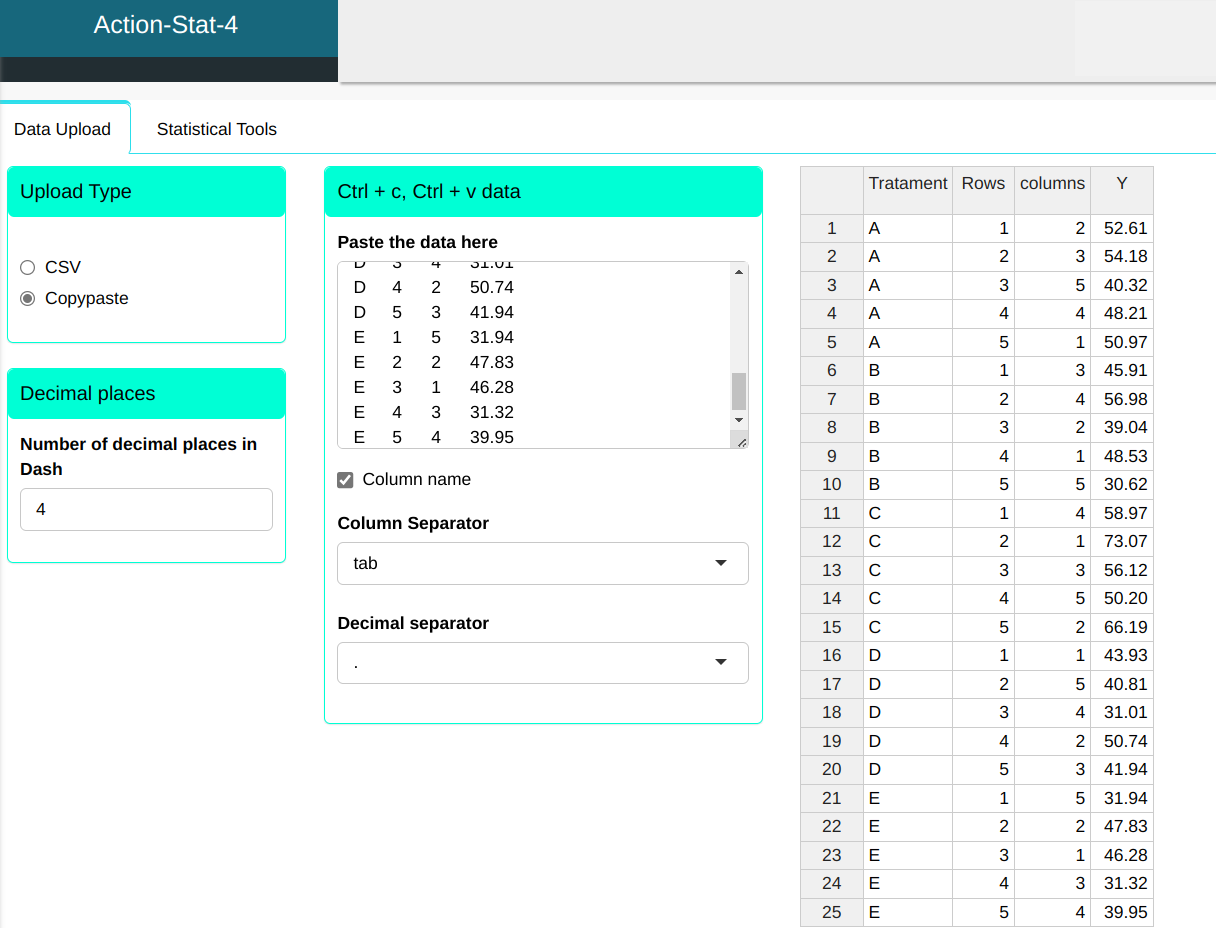Click the Decimal places panel header
The width and height of the screenshot is (1216, 928).
(x=146, y=394)
